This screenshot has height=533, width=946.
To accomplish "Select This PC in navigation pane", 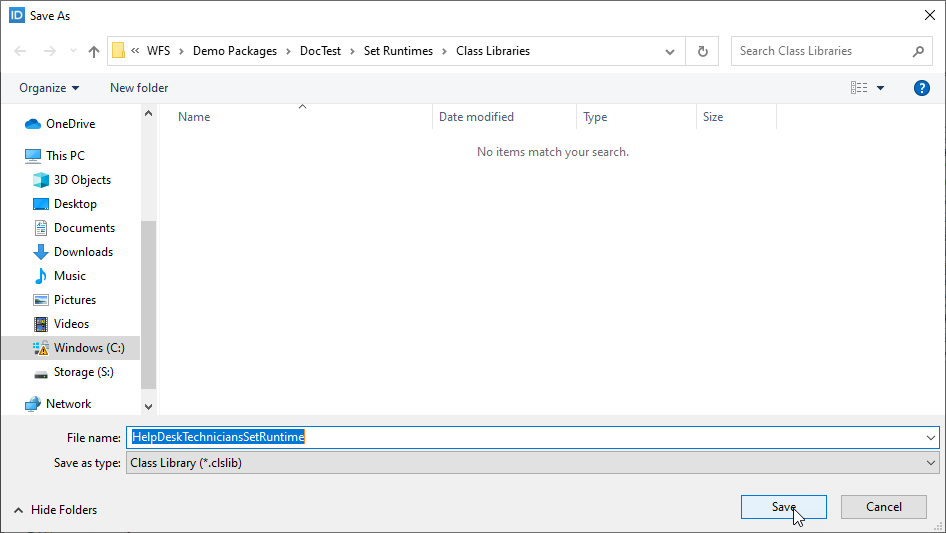I will tap(65, 156).
